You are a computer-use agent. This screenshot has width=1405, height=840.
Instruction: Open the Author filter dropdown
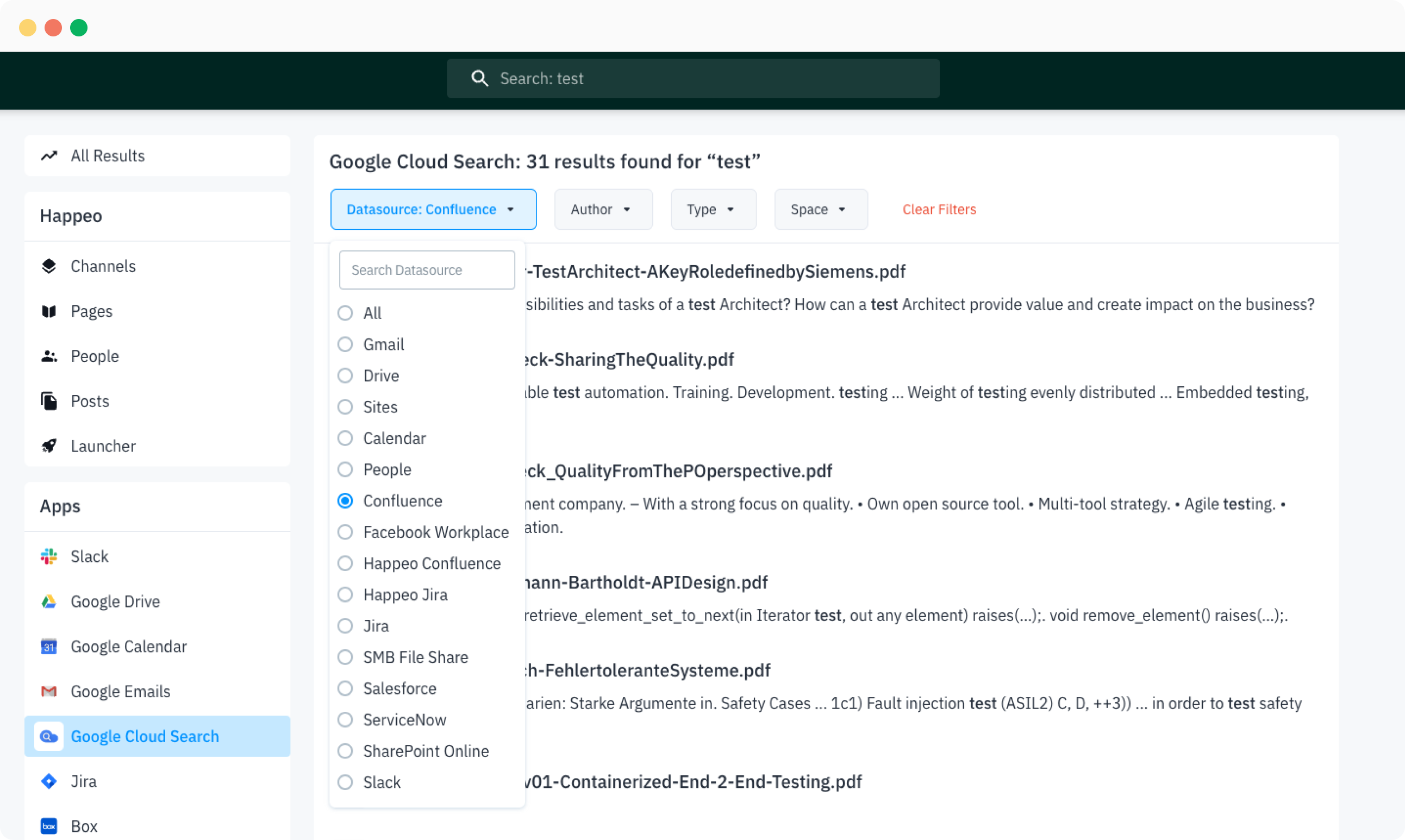coord(603,209)
